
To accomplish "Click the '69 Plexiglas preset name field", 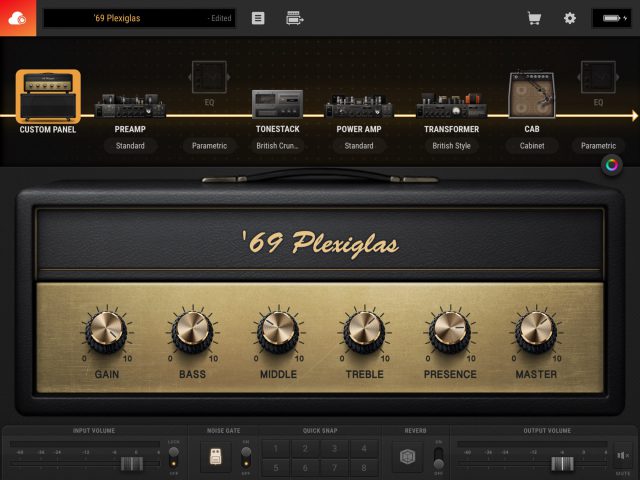I will pyautogui.click(x=139, y=18).
